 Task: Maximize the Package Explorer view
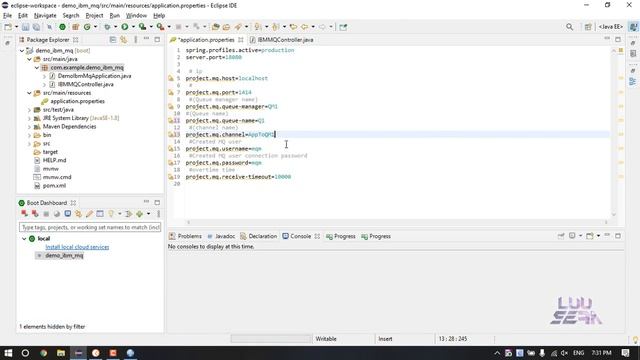click(157, 40)
